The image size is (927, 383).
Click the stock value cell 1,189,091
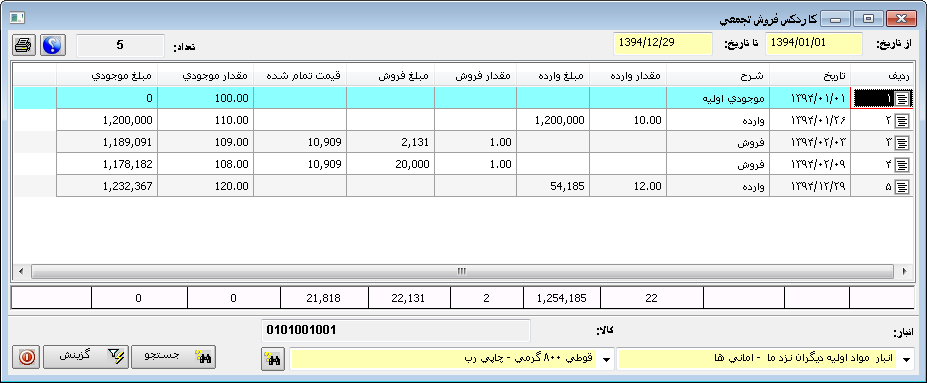(x=107, y=142)
